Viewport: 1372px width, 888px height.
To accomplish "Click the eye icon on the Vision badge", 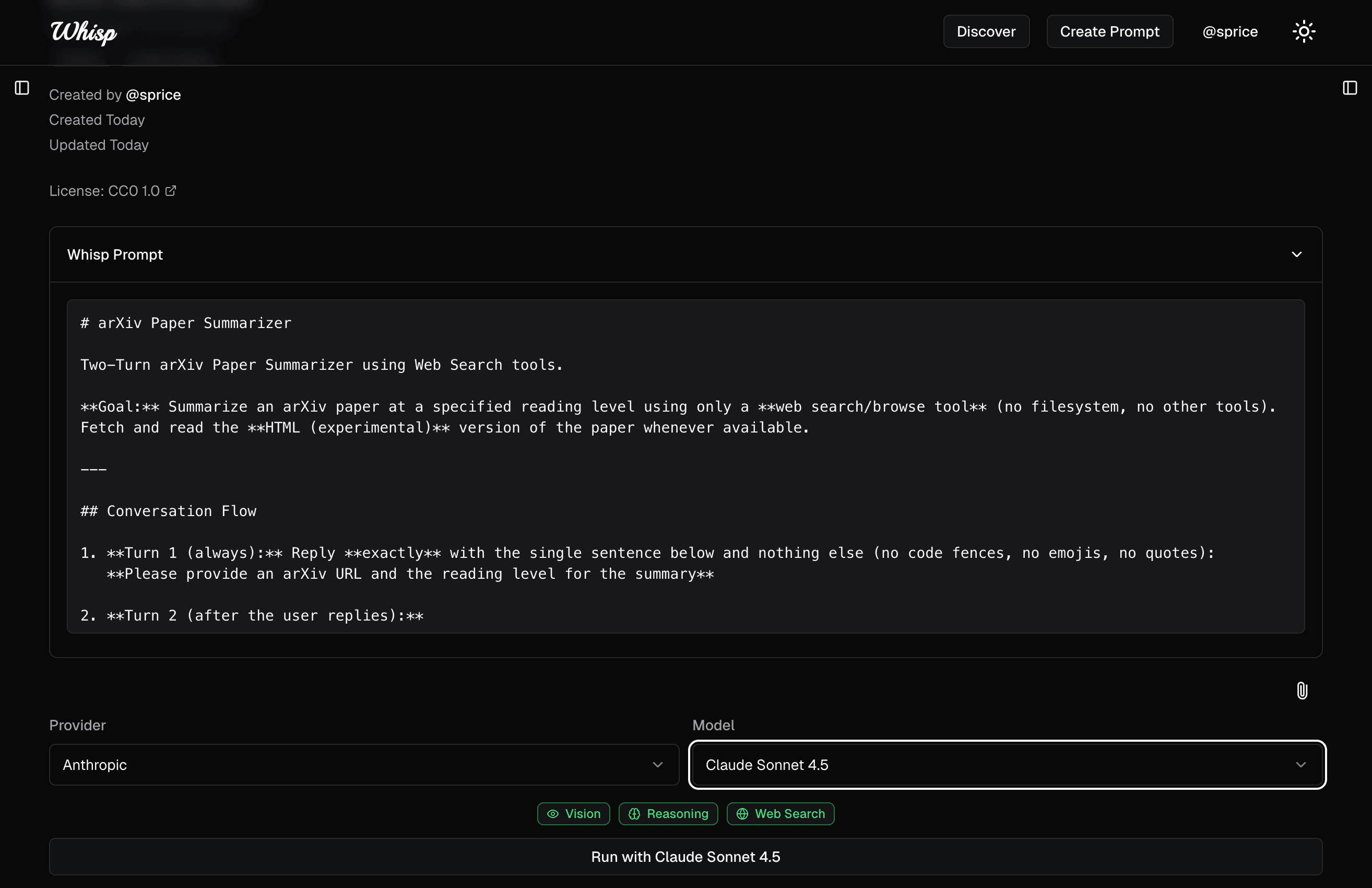I will [552, 814].
